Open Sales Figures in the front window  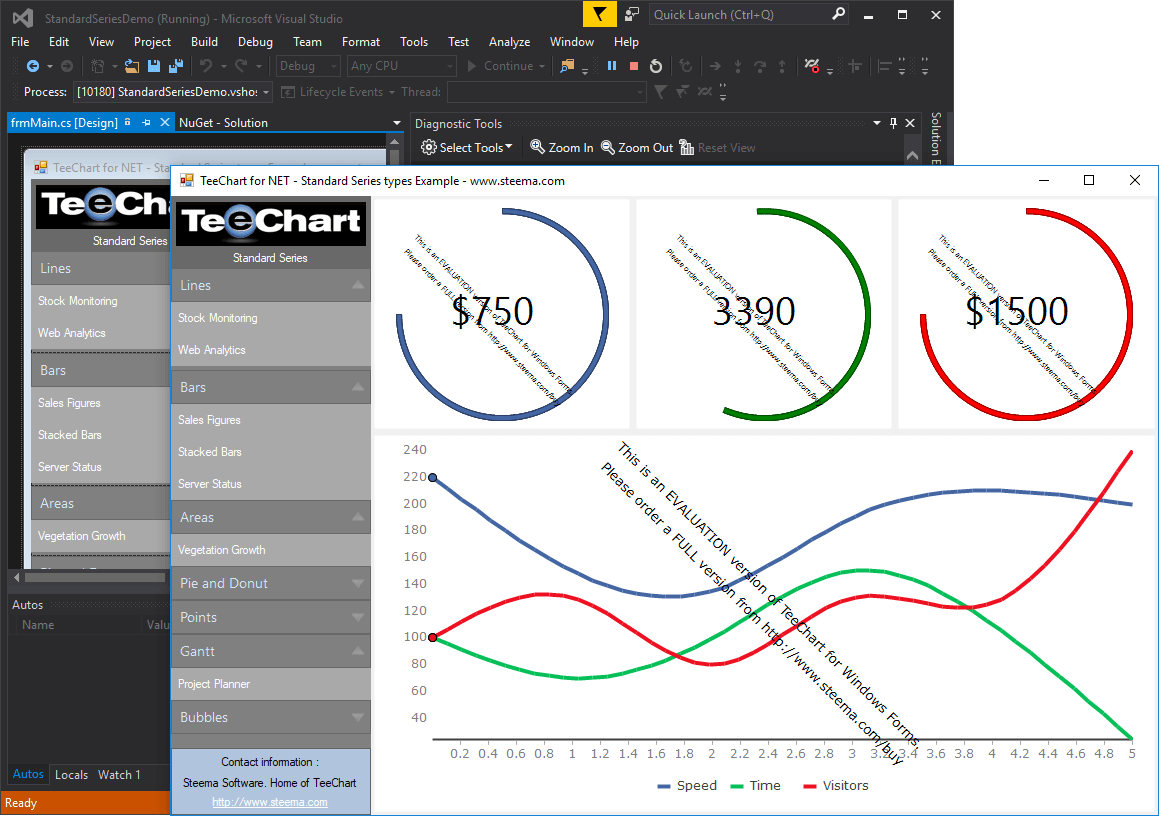[x=271, y=420]
